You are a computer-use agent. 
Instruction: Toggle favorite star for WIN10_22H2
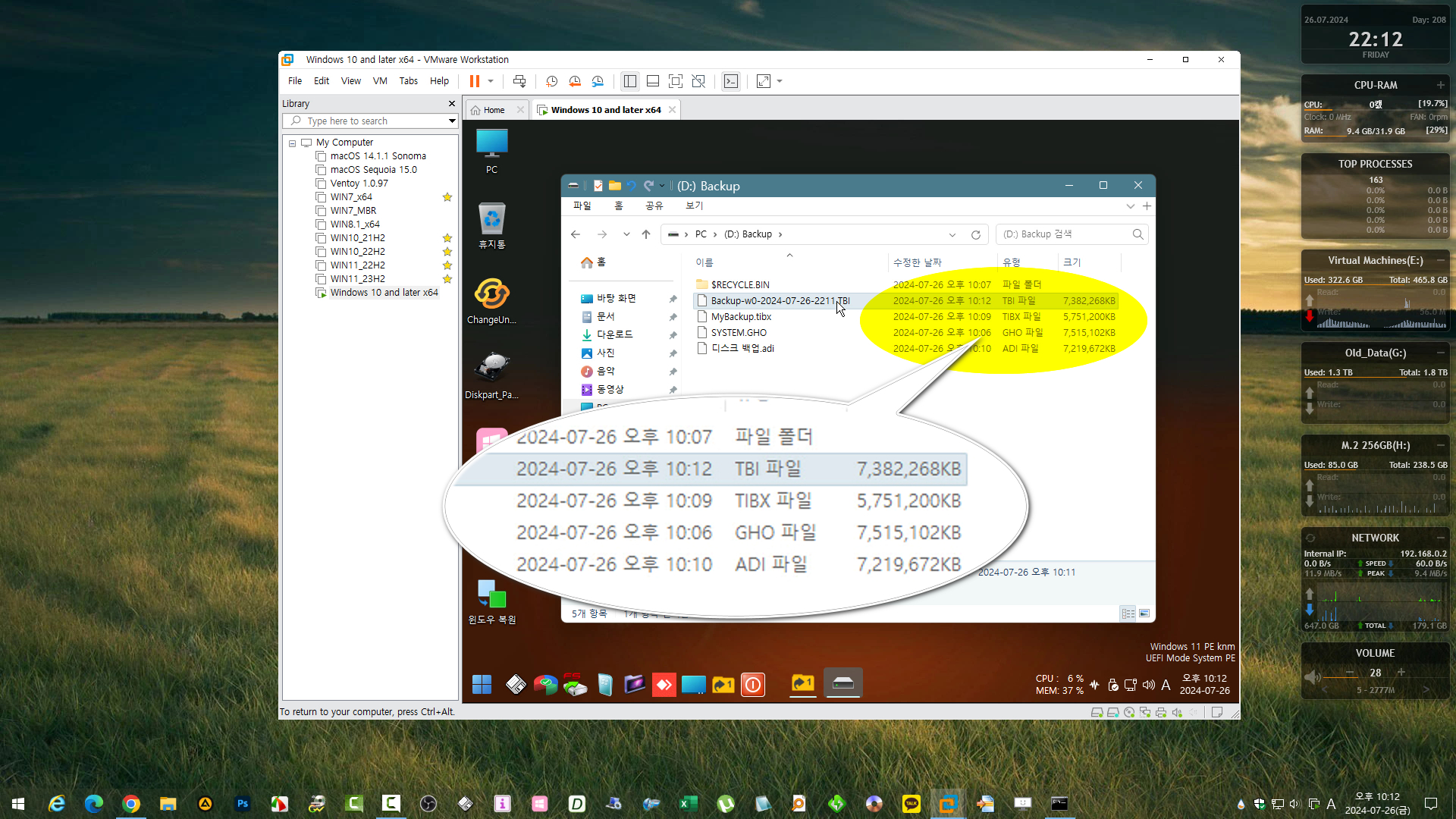[x=447, y=252]
